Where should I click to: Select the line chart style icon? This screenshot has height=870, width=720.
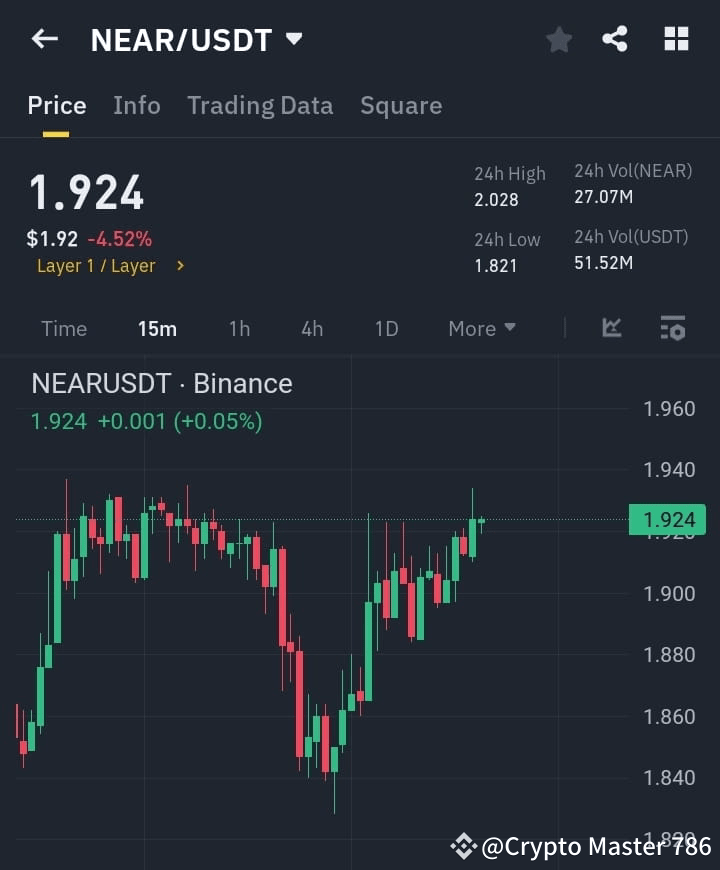click(611, 328)
